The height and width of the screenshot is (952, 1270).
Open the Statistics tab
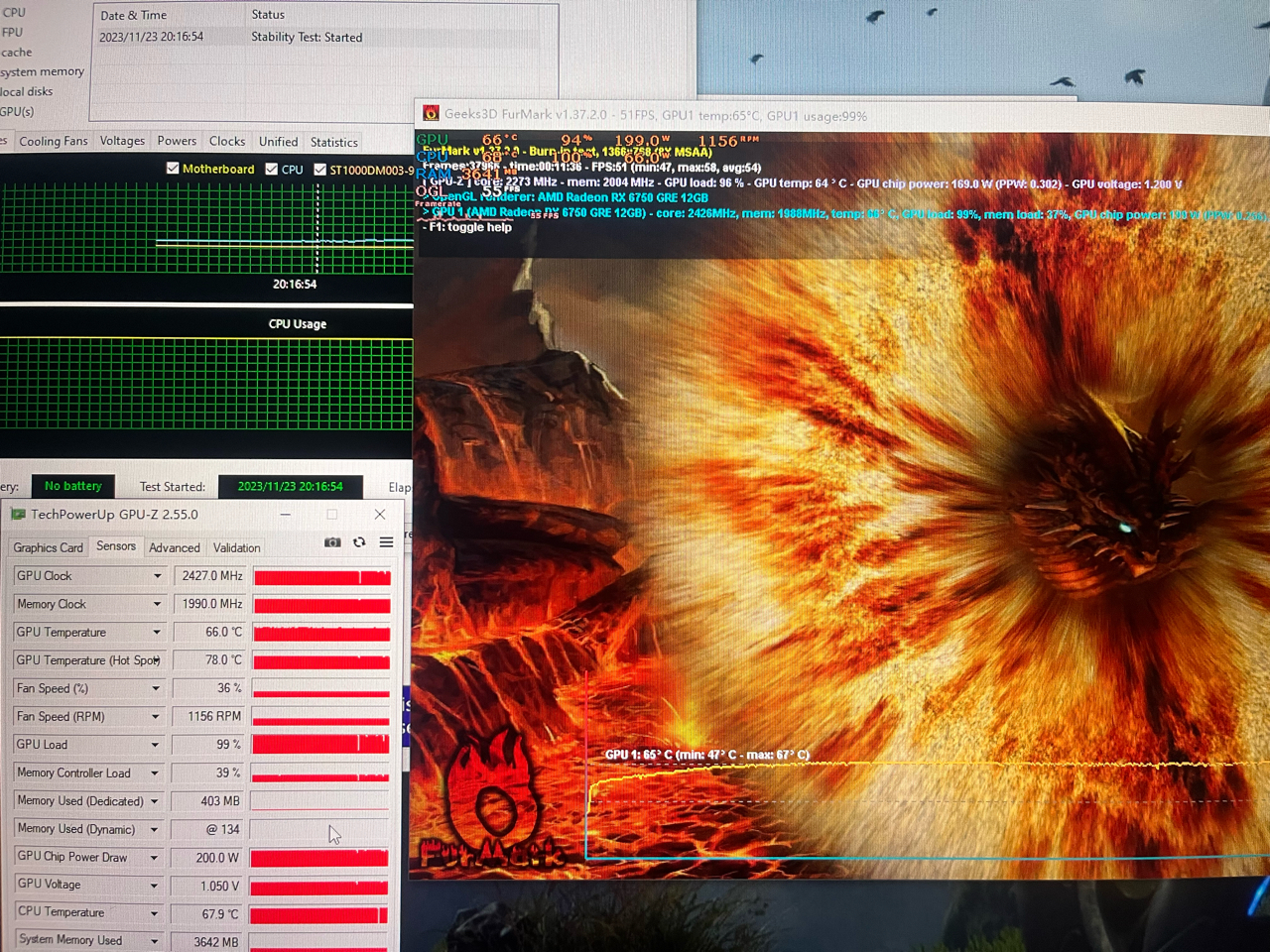pyautogui.click(x=333, y=143)
